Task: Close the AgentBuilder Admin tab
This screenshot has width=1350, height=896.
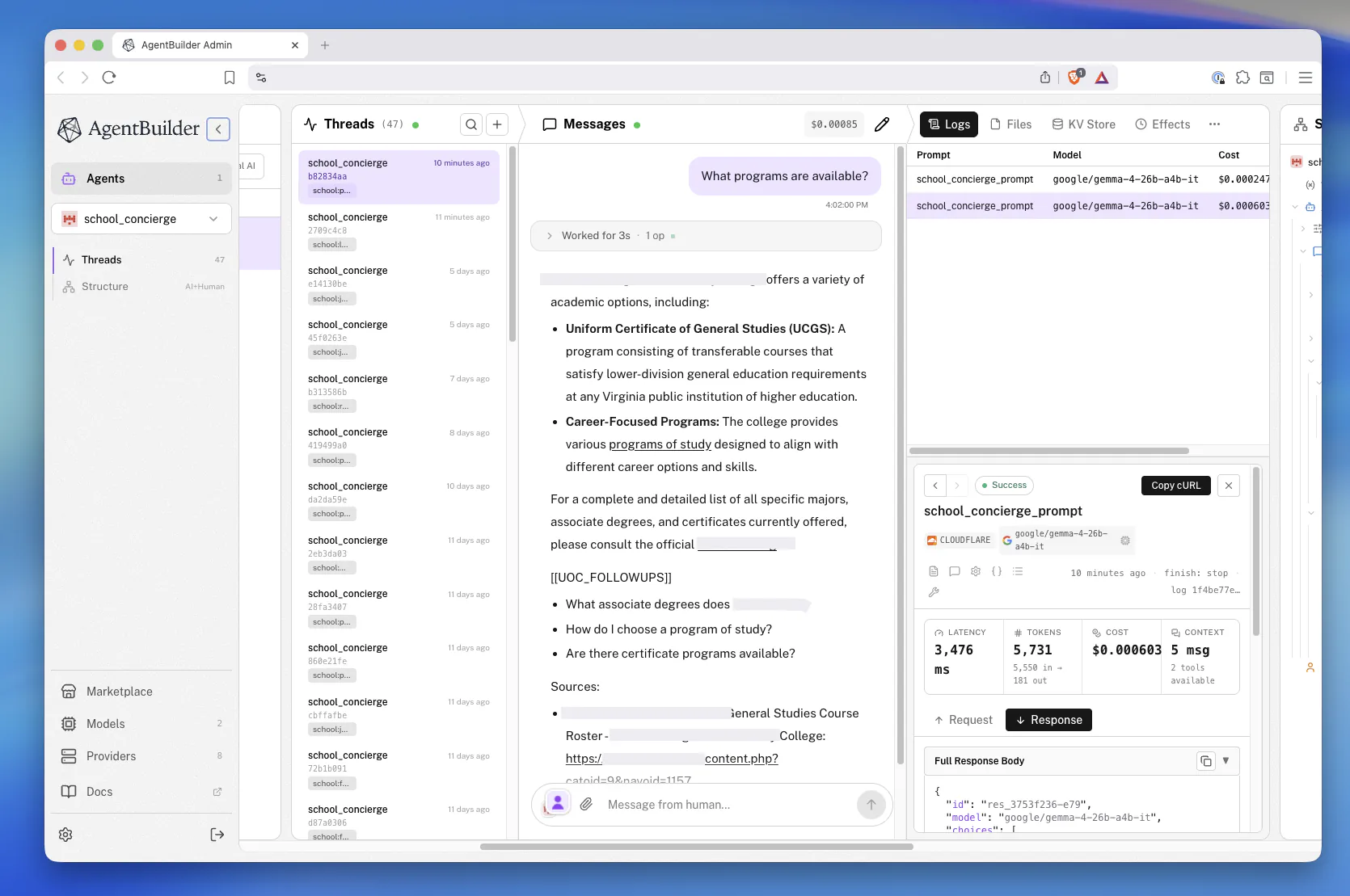Action: click(295, 45)
